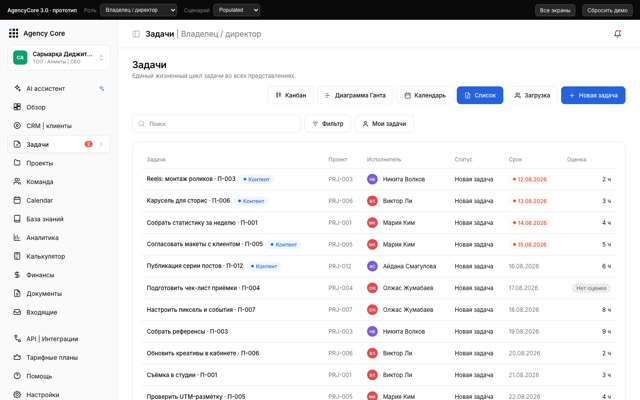Switch to Диаграмма Ганта view

(355, 95)
